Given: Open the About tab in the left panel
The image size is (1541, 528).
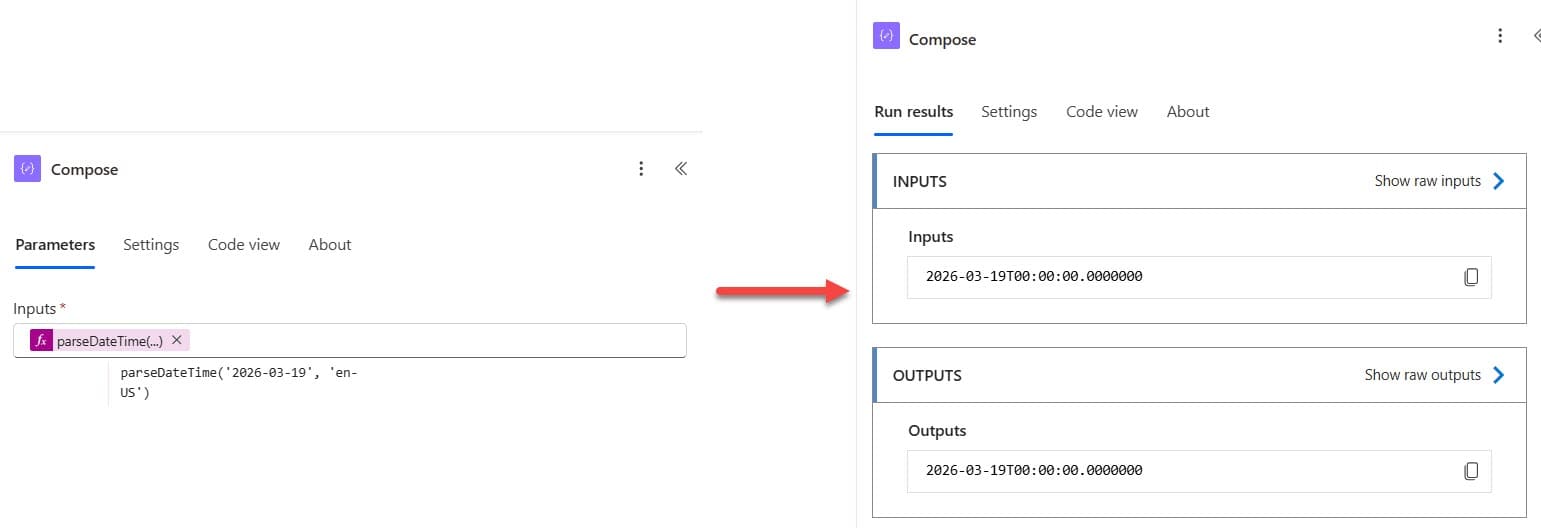Looking at the screenshot, I should 330,245.
